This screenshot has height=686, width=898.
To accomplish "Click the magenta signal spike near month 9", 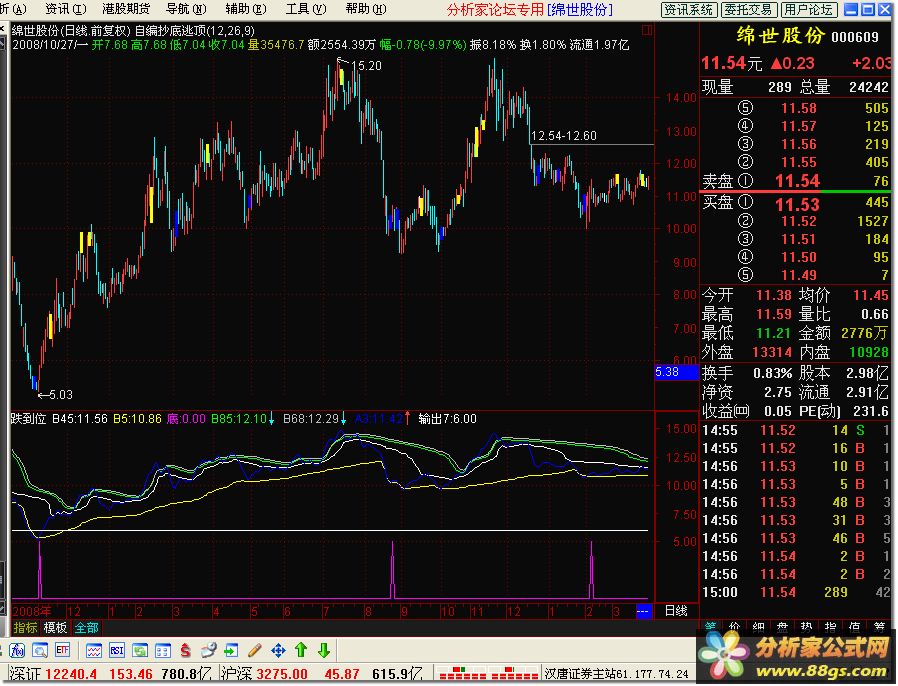I will 392,570.
